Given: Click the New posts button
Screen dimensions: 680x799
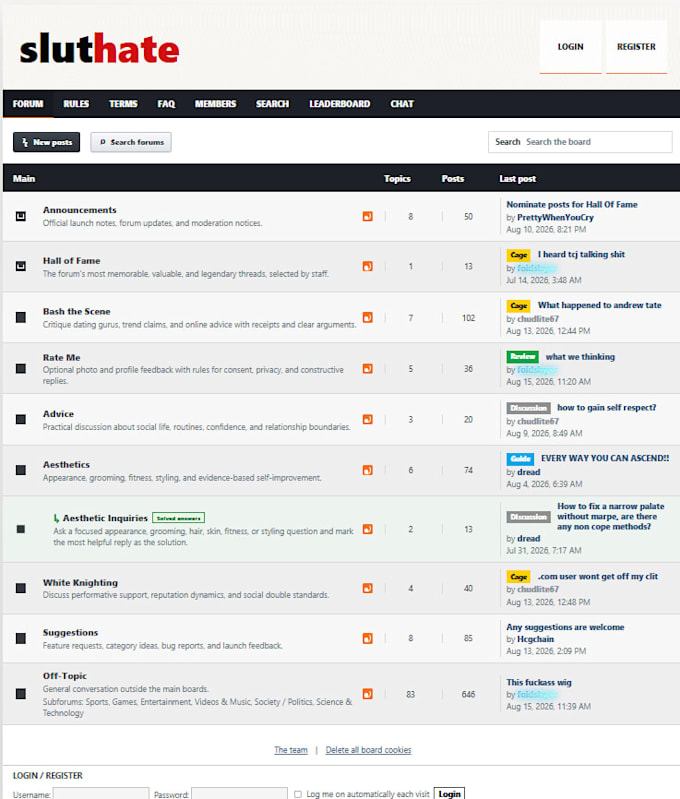Looking at the screenshot, I should [x=46, y=142].
